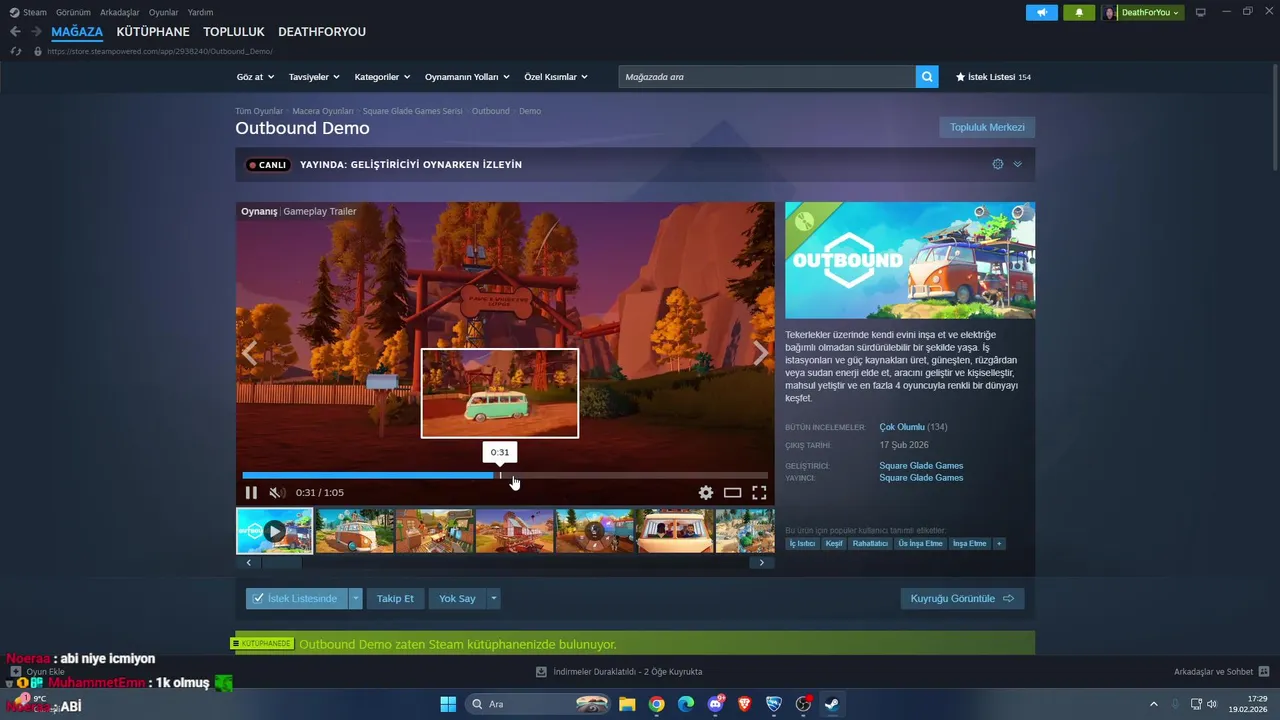Open Çok Olumlu reviews link

tap(902, 427)
